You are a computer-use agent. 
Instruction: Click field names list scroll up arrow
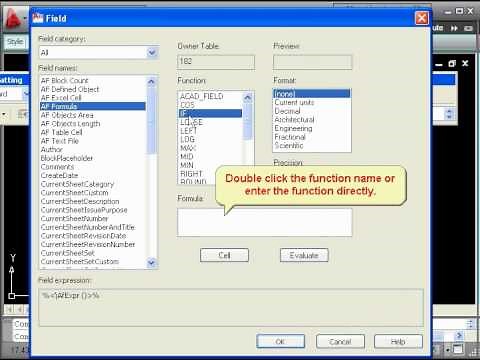151,81
